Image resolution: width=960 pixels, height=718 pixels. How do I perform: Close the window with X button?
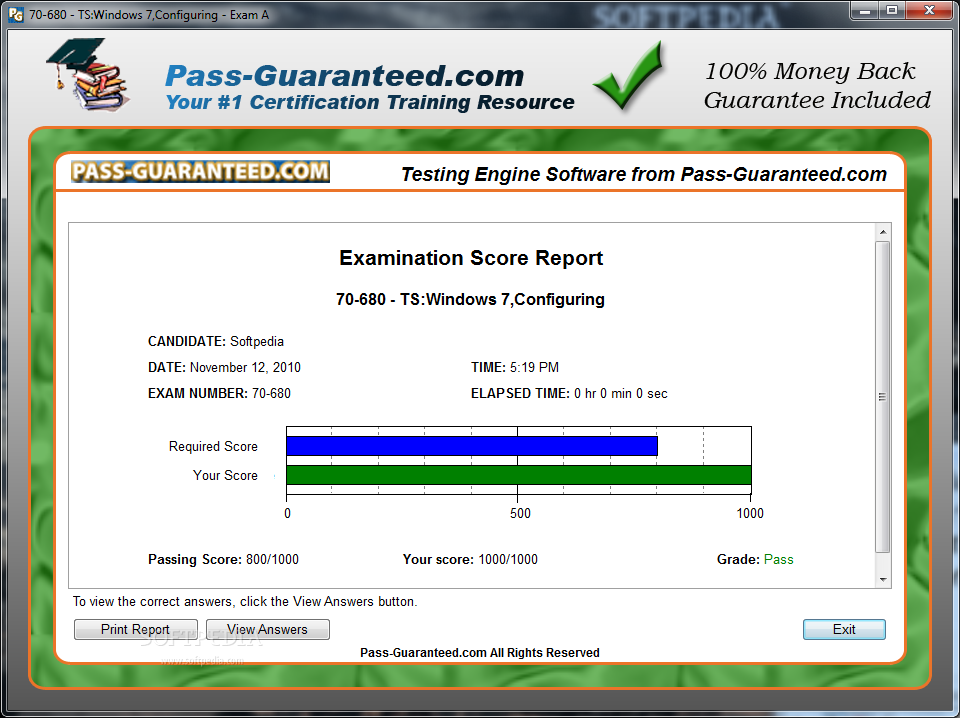[x=929, y=10]
